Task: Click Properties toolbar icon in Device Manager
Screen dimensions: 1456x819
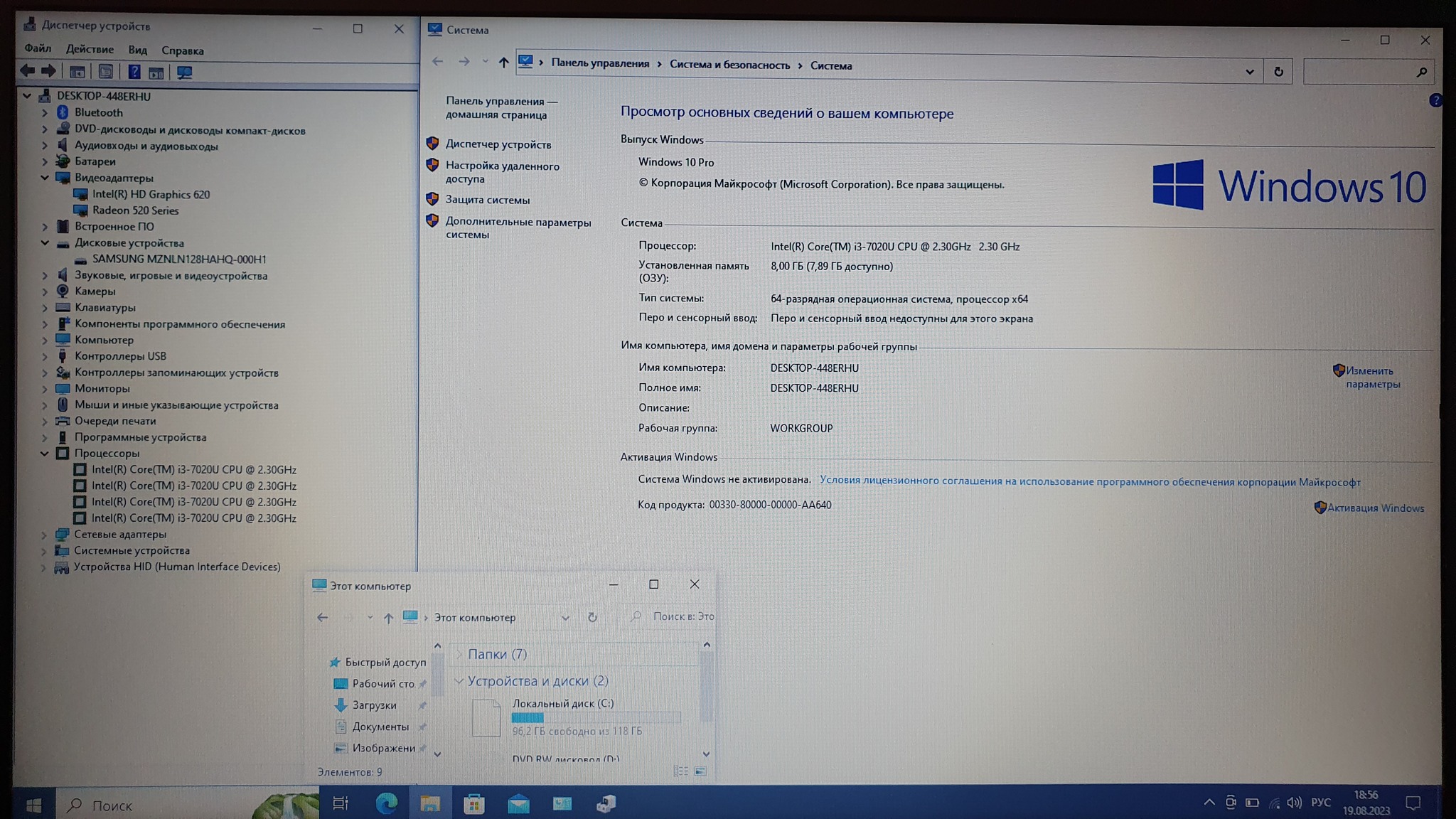Action: [x=105, y=72]
